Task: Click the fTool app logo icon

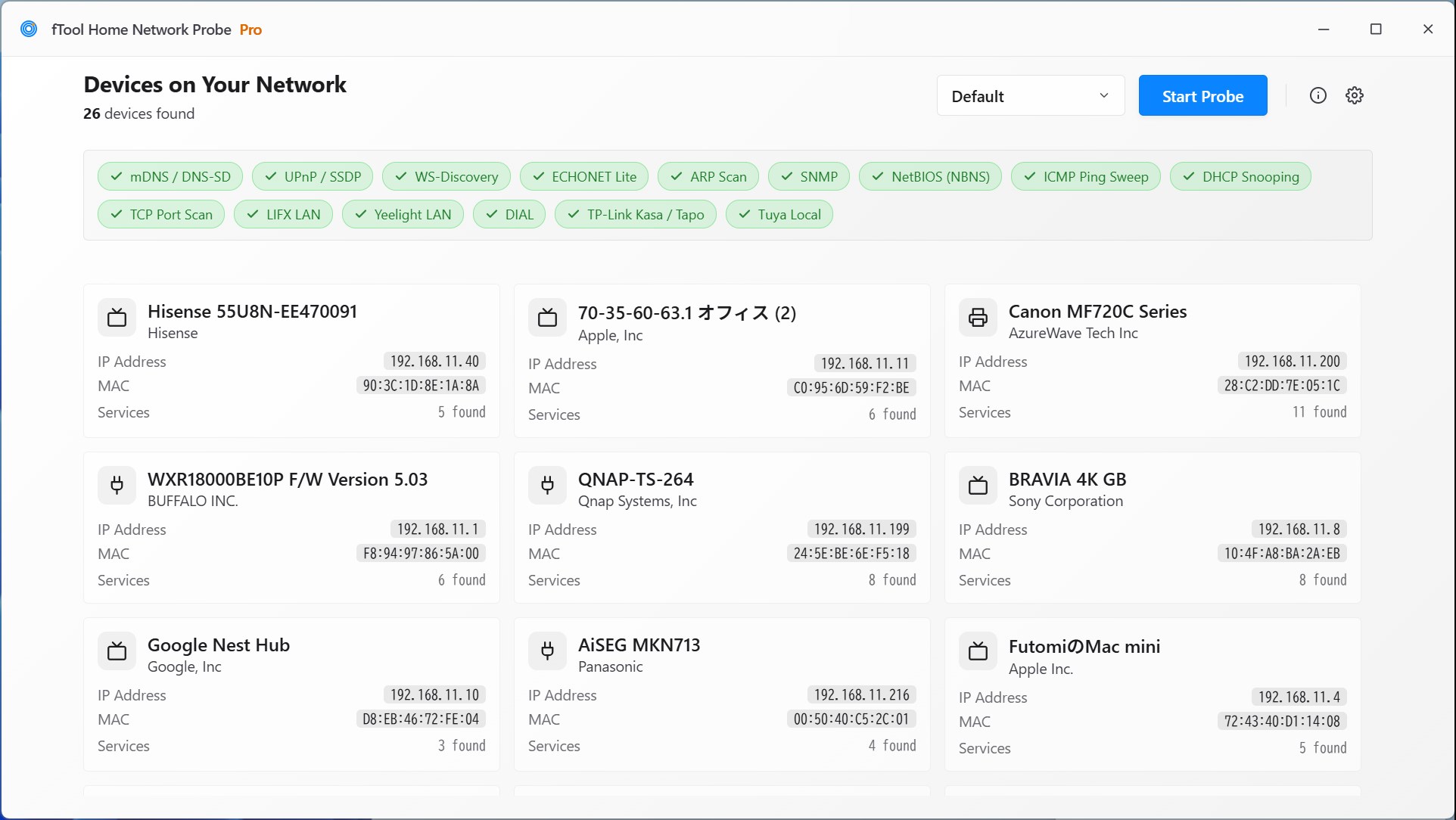Action: (x=29, y=30)
